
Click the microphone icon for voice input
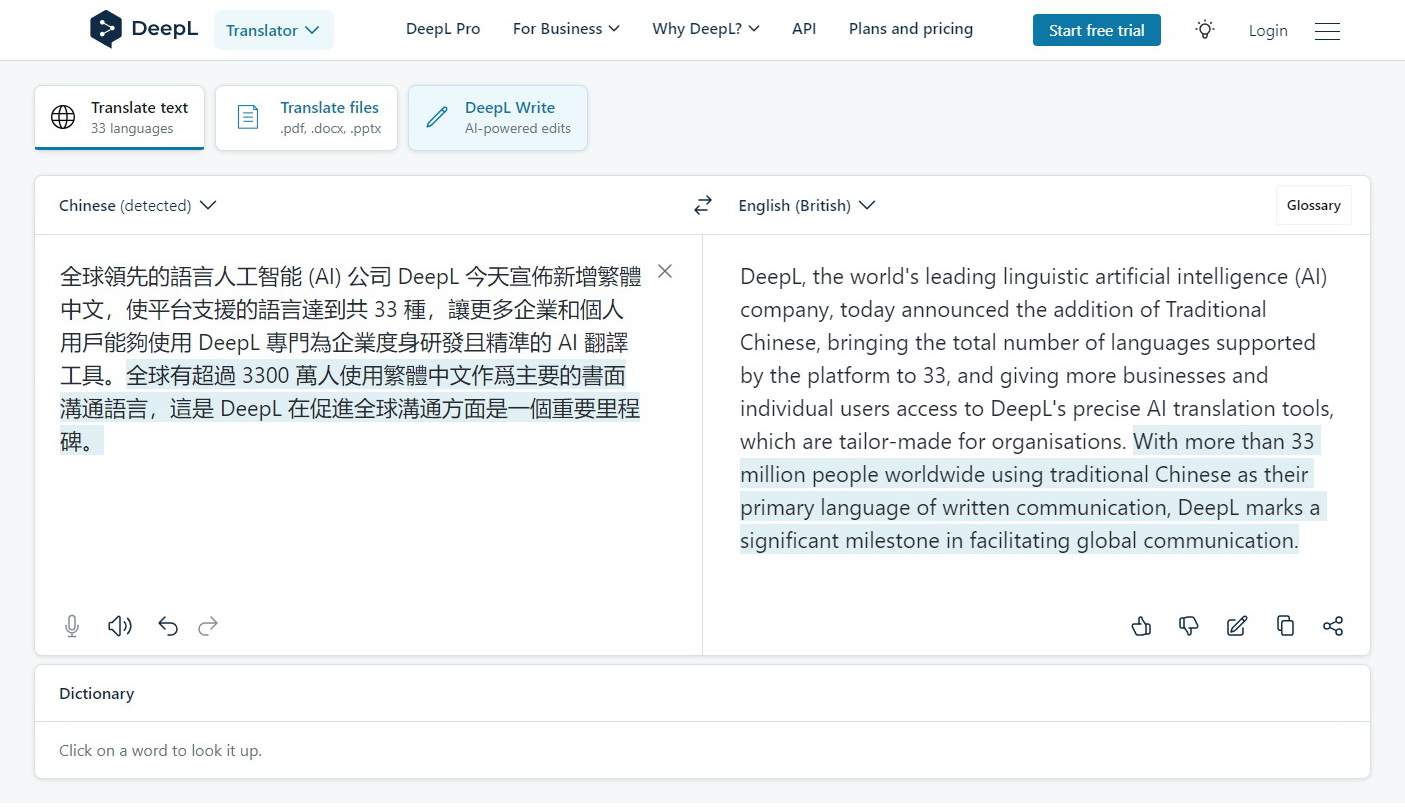(71, 625)
